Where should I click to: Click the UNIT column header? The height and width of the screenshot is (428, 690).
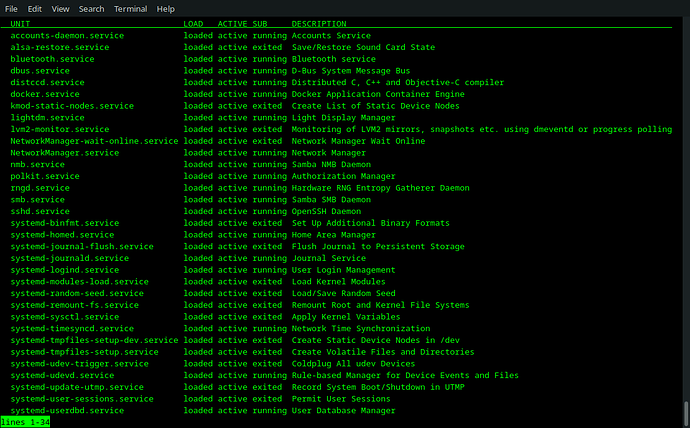20,24
